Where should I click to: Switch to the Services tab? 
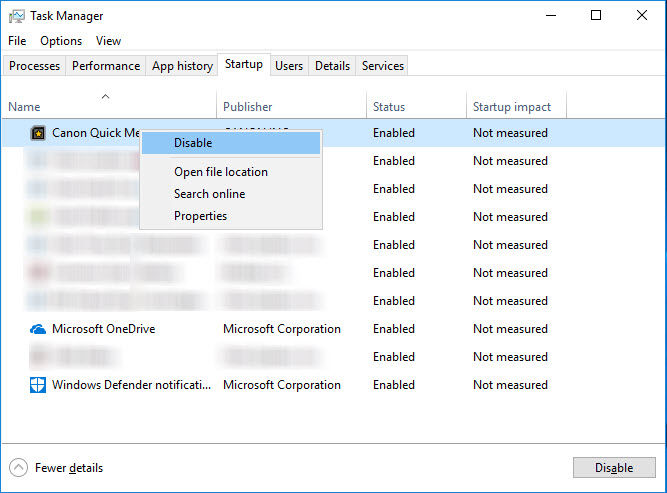[383, 66]
